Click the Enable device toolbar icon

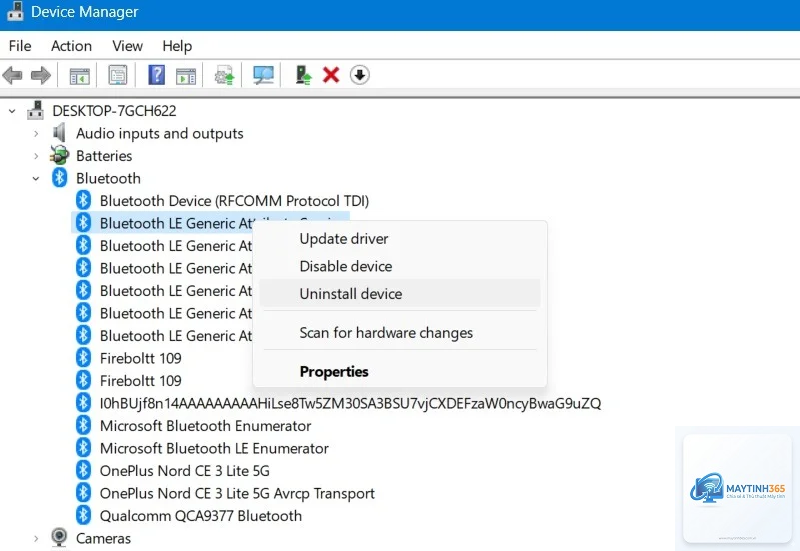coord(304,75)
